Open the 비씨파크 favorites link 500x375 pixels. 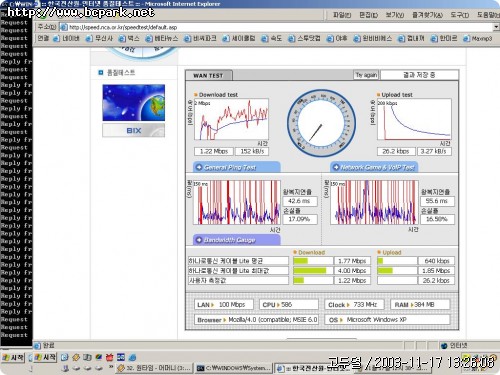tap(200, 39)
